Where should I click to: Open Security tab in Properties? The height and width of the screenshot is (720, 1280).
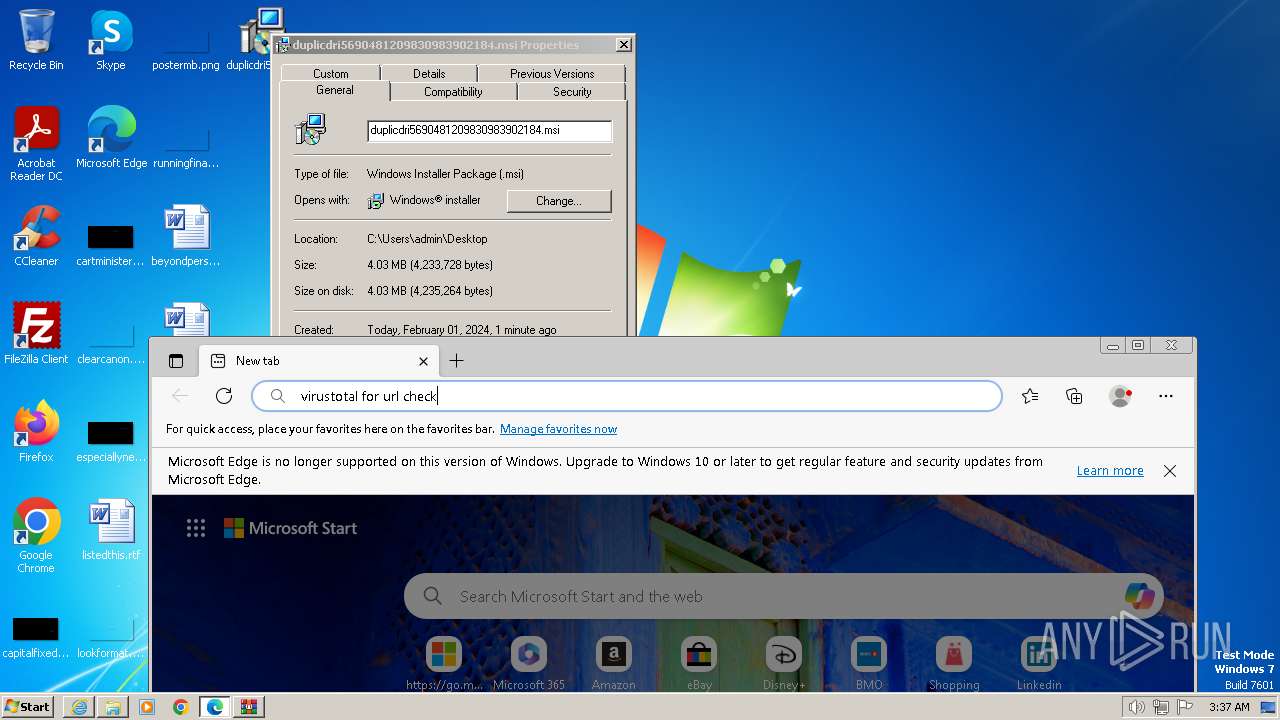(572, 91)
